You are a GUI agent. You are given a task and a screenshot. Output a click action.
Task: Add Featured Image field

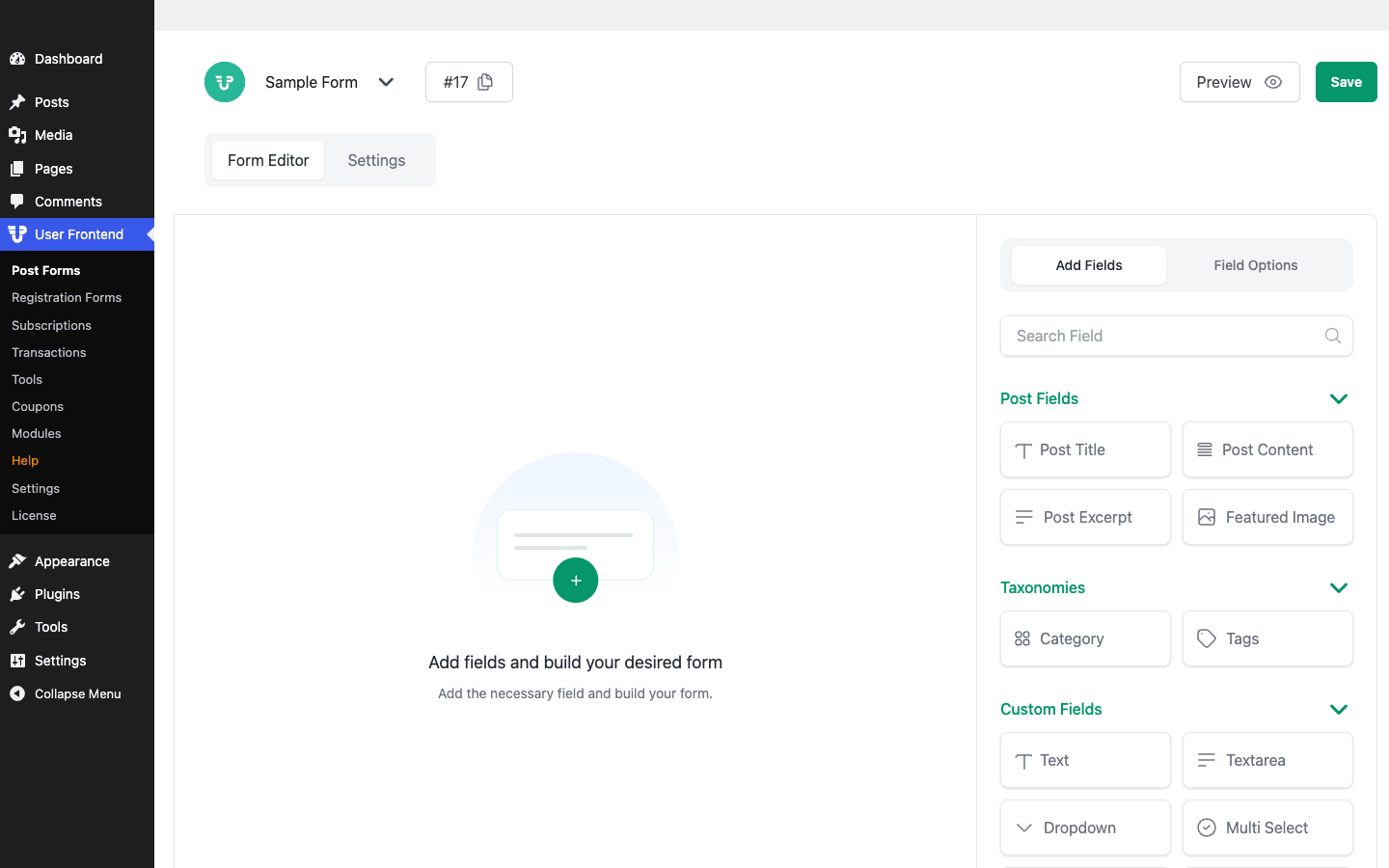pyautogui.click(x=1267, y=517)
